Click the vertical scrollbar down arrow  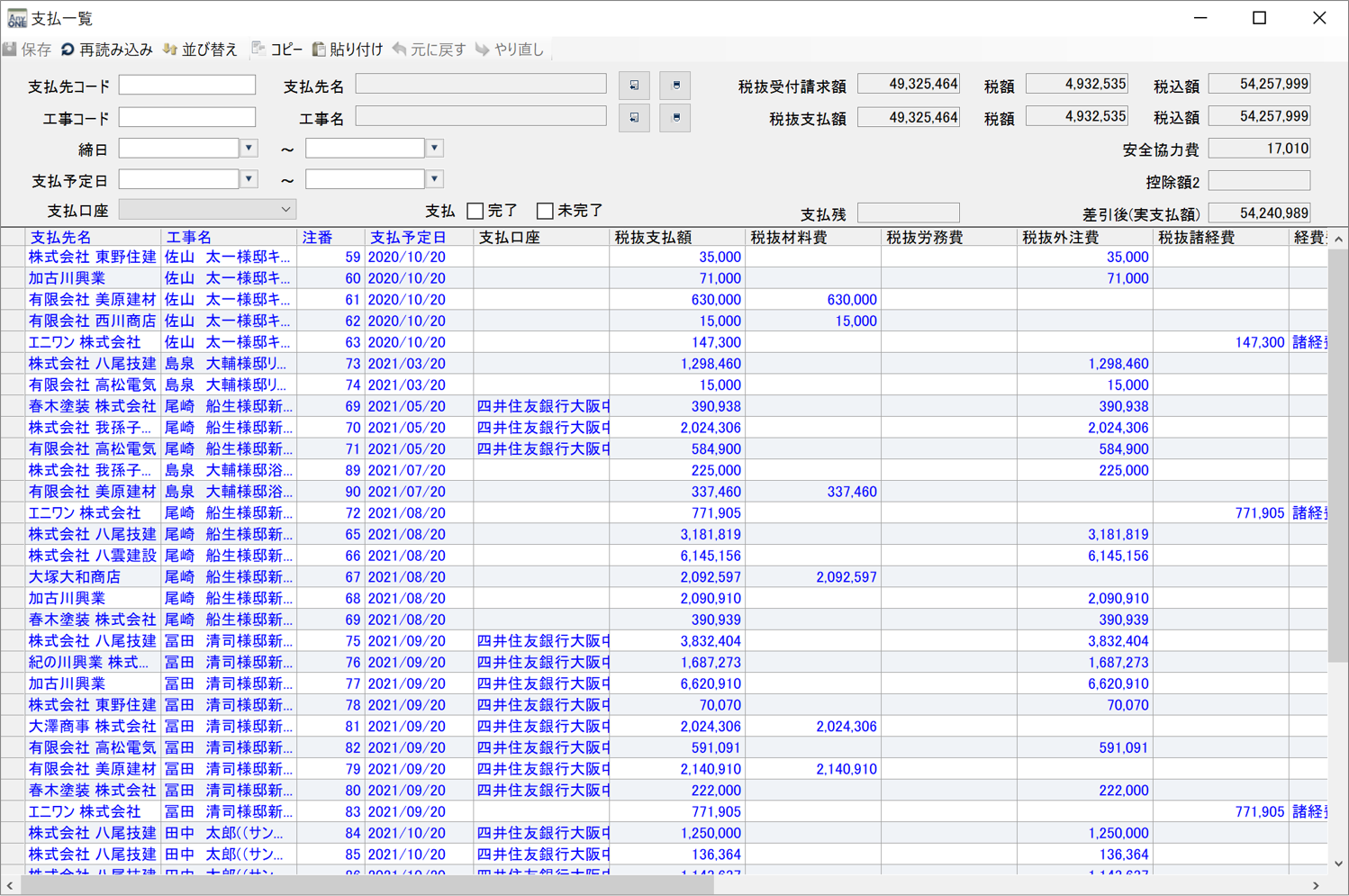(x=1338, y=864)
